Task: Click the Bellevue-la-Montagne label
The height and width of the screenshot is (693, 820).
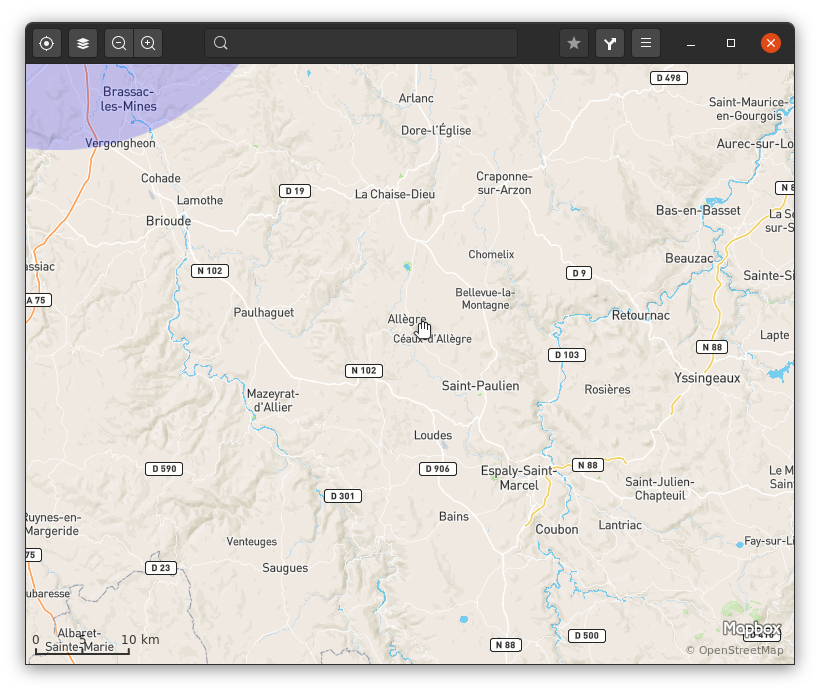Action: coord(485,299)
